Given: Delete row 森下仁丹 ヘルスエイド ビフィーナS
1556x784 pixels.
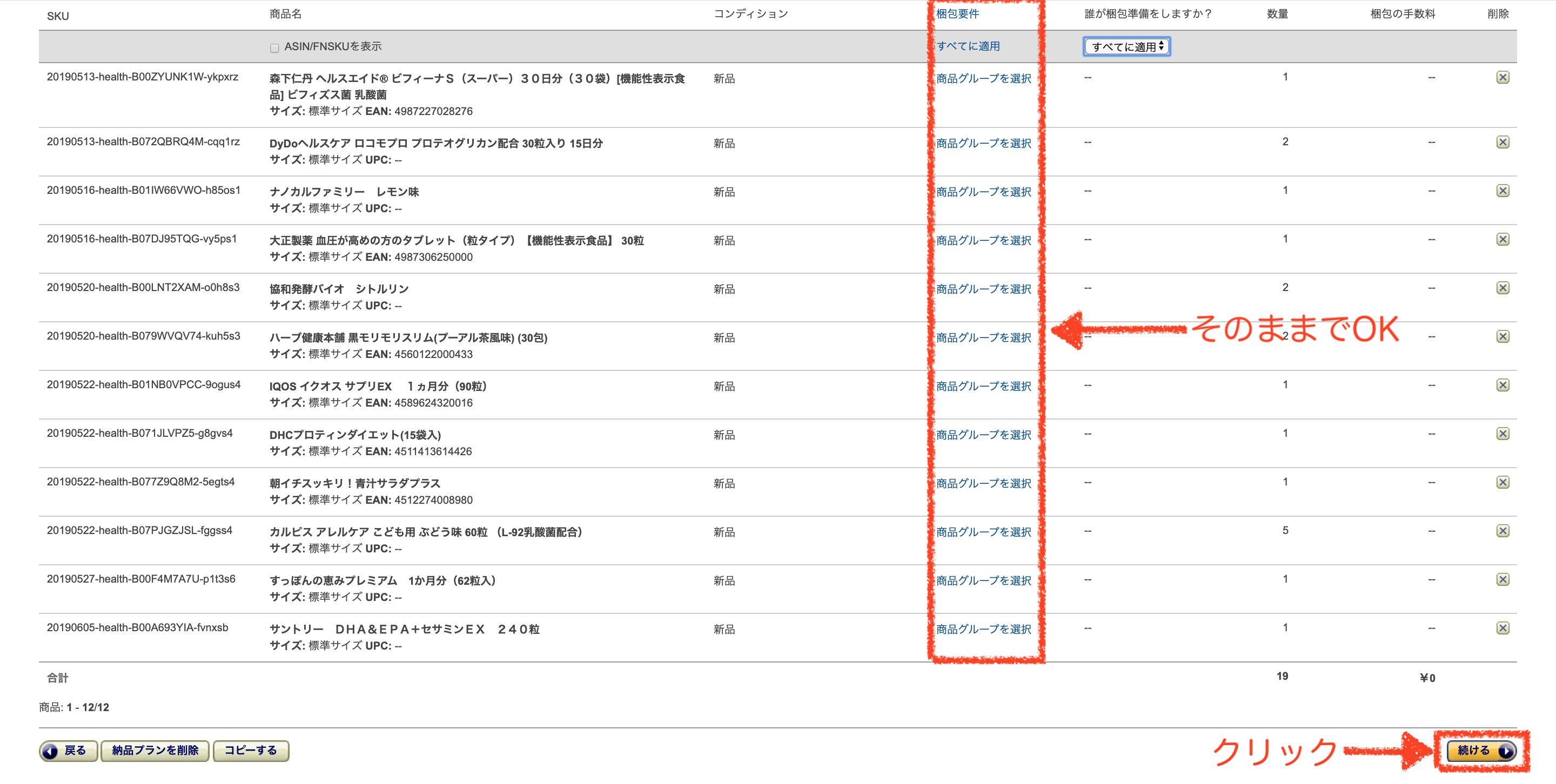Looking at the screenshot, I should click(x=1502, y=77).
